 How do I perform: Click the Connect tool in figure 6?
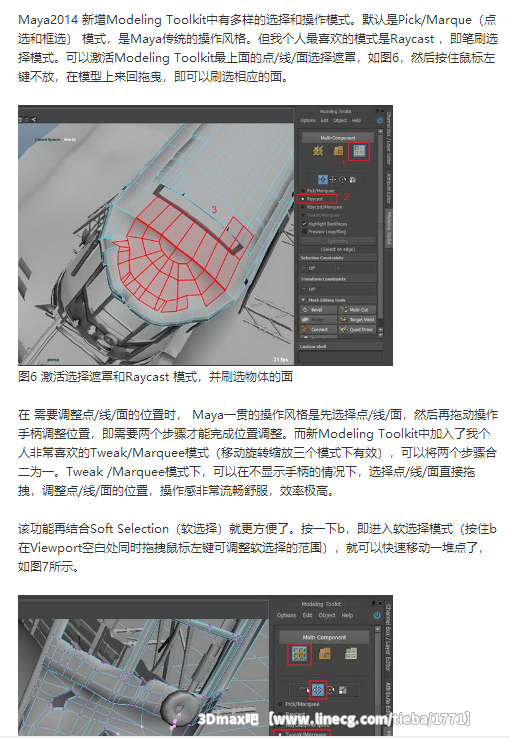coord(319,329)
